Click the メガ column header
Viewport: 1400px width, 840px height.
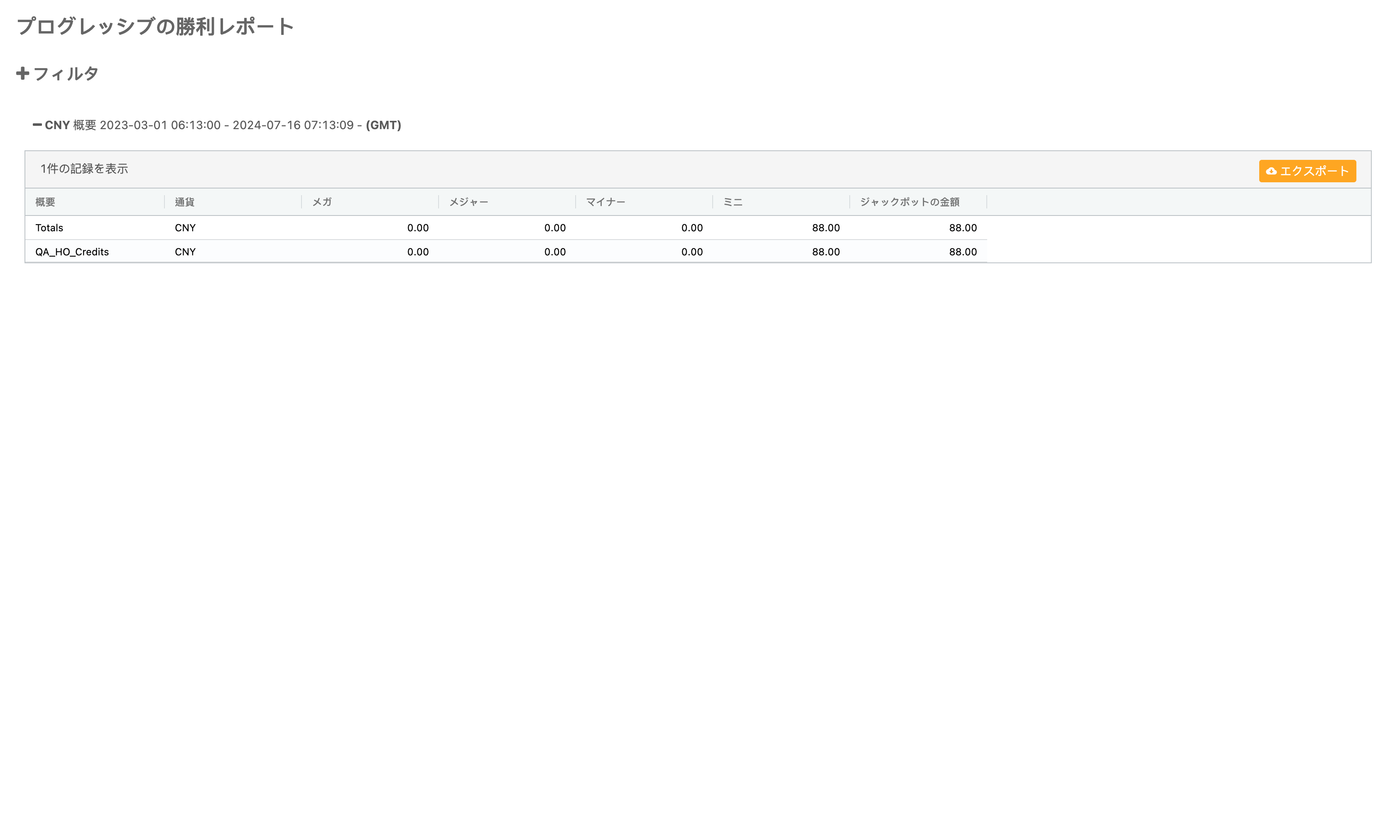[322, 202]
